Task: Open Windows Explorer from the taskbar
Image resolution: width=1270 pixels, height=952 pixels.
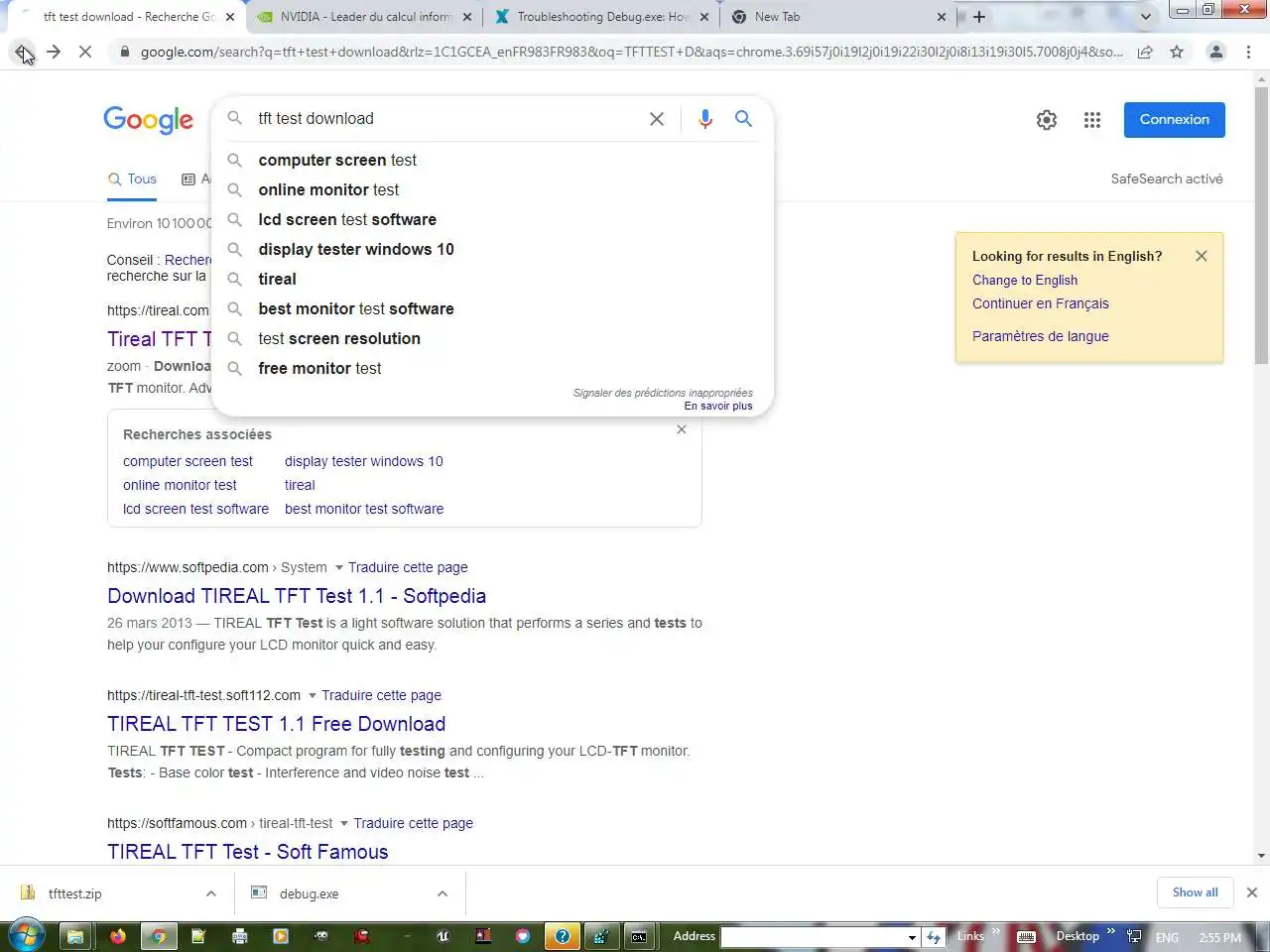Action: [75, 935]
